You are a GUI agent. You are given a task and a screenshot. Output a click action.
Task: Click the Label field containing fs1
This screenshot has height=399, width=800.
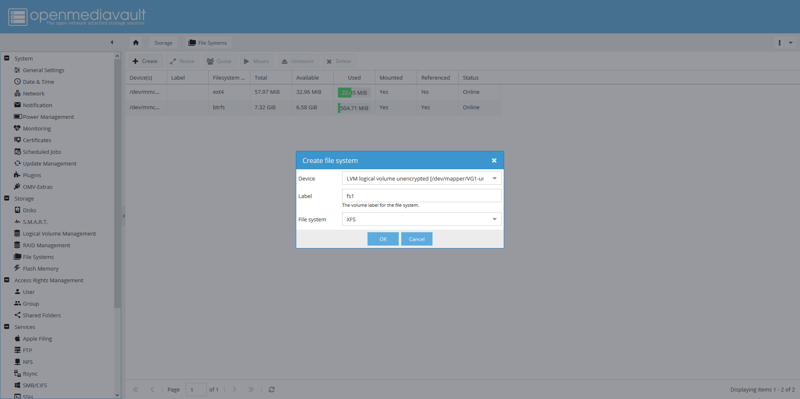point(421,195)
